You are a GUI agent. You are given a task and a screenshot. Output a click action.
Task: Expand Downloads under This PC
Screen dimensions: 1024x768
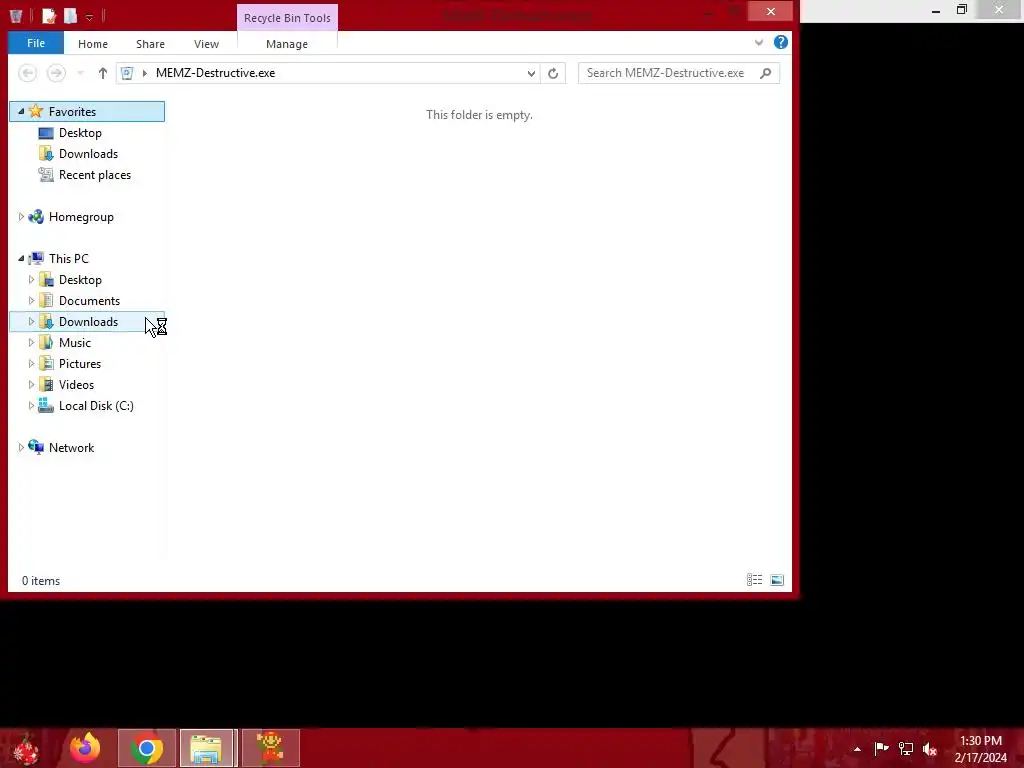click(31, 321)
